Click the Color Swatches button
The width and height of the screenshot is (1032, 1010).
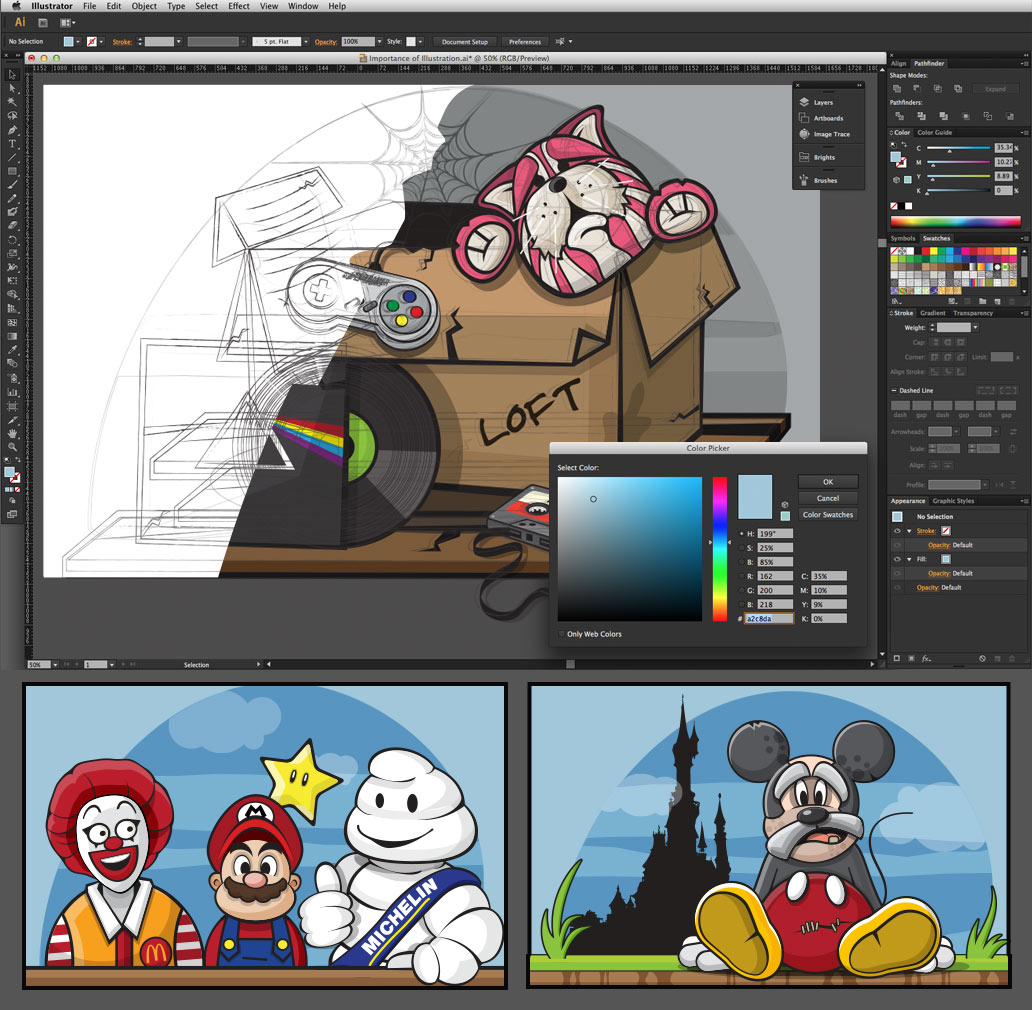tap(828, 515)
